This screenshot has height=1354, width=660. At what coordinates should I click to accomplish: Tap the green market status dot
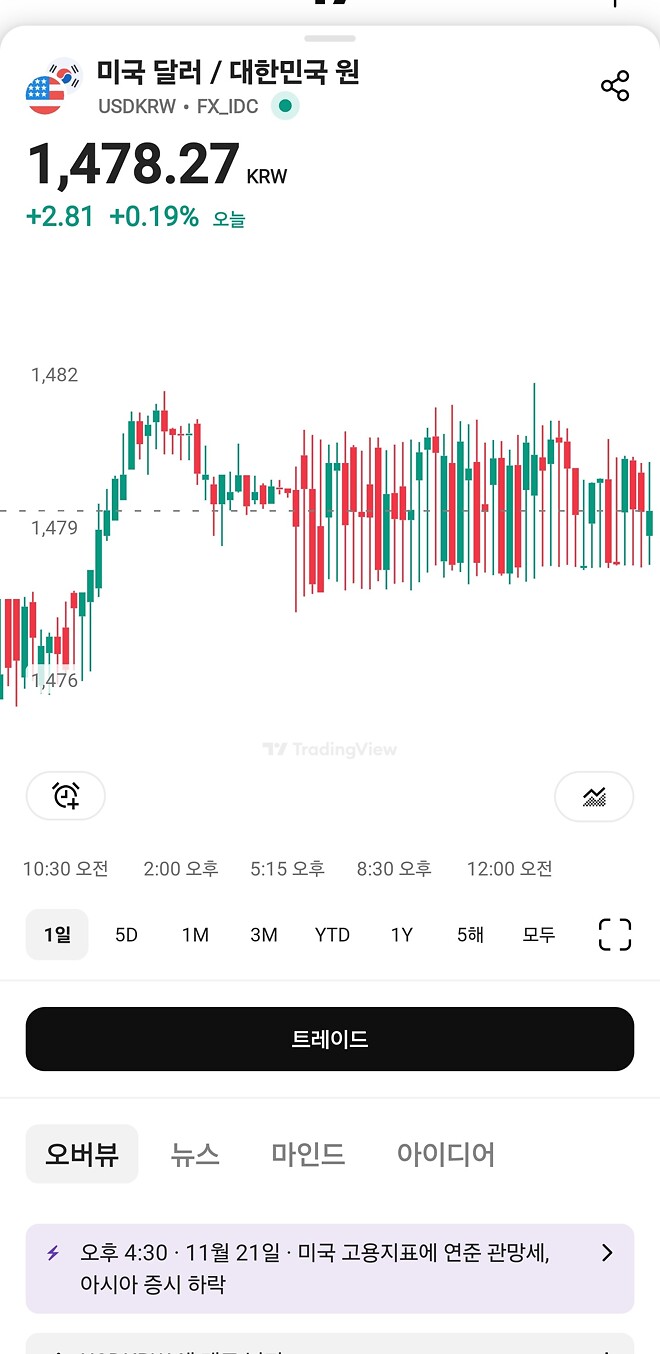pos(285,106)
